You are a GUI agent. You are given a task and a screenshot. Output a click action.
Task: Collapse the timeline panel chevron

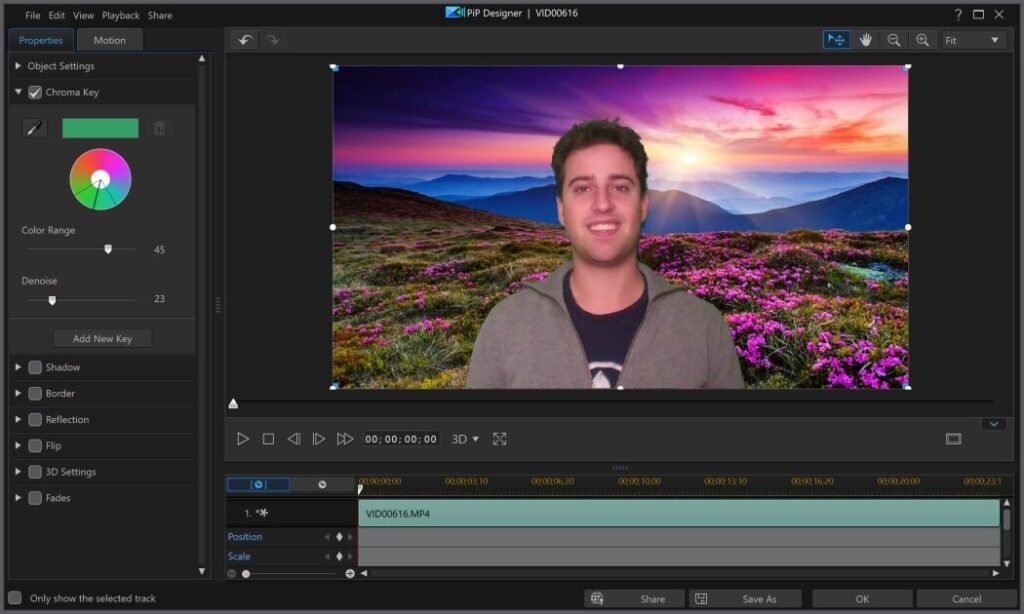[993, 424]
